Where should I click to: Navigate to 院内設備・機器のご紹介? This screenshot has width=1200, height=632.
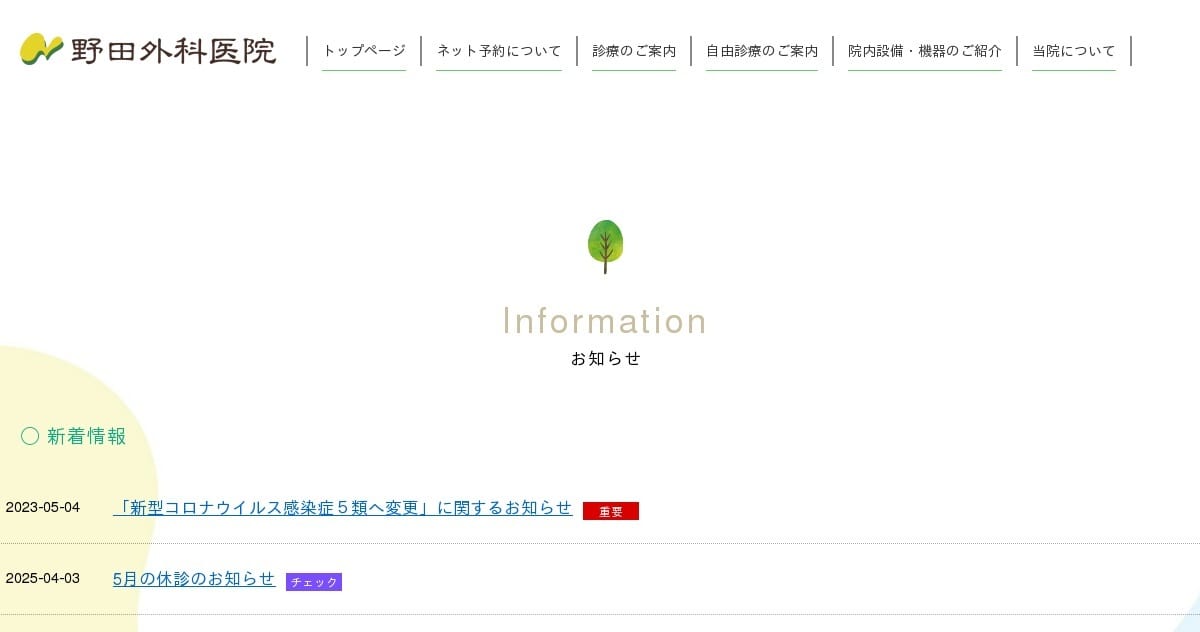(925, 51)
